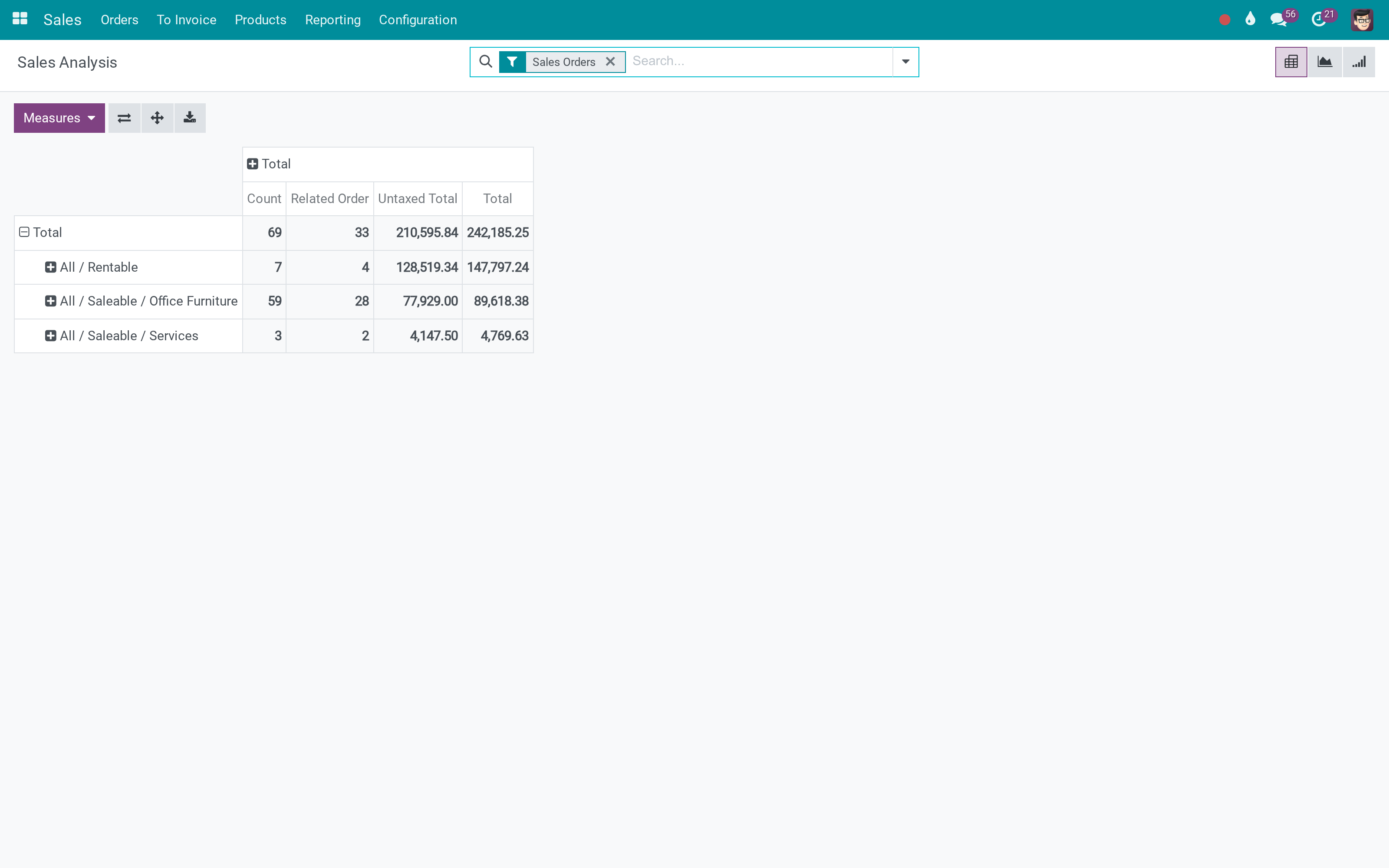Expand all pivot rows with arrows icon
The image size is (1389, 868).
tap(157, 118)
